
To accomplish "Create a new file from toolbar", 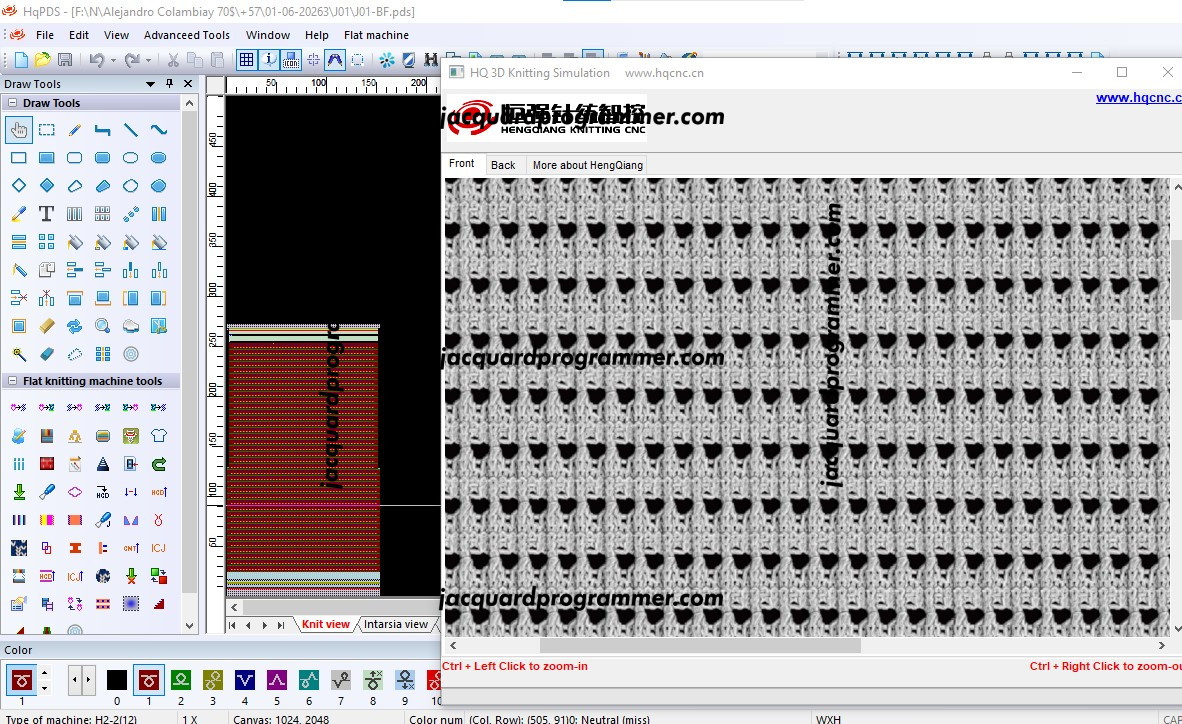I will 21,60.
